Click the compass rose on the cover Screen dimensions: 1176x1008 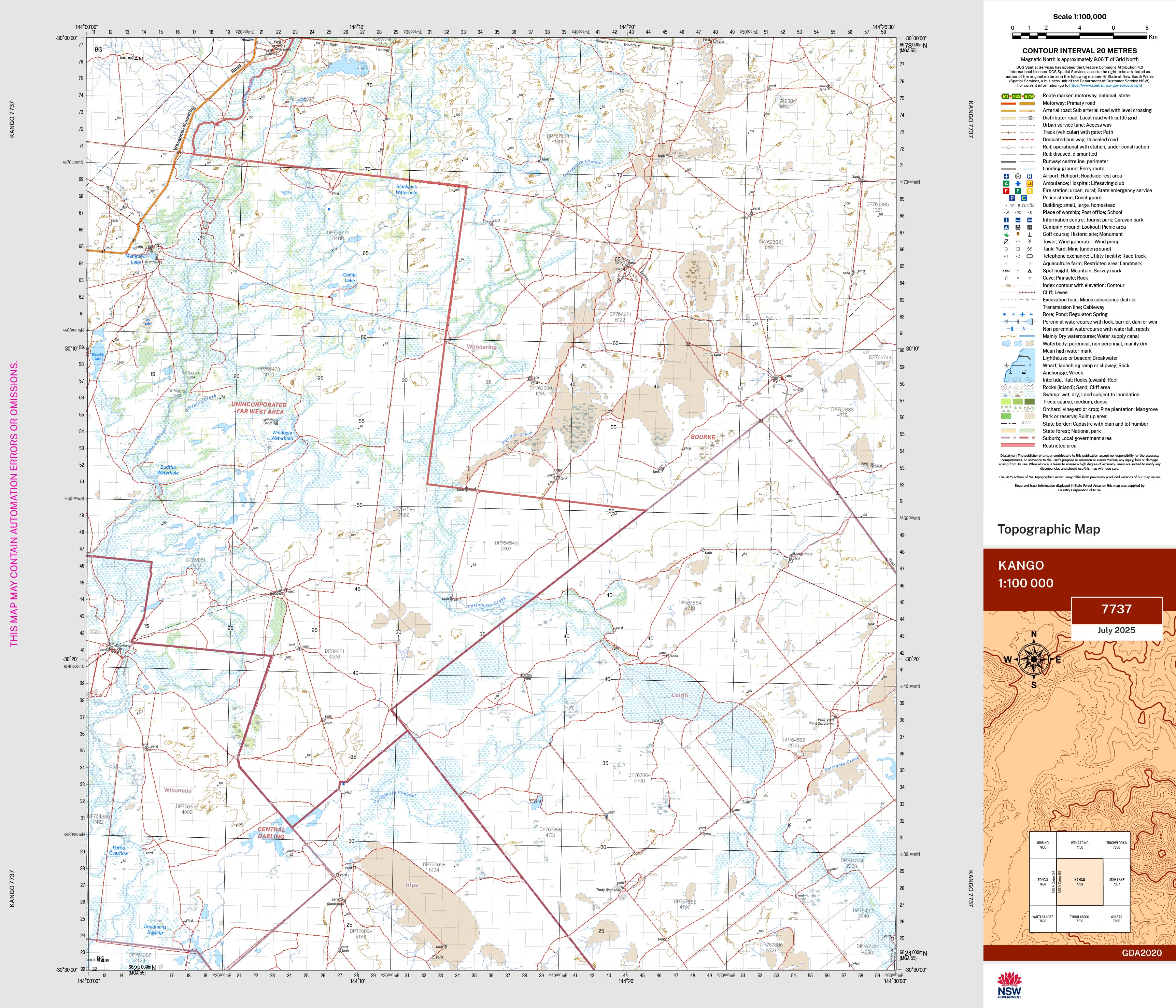click(x=1034, y=659)
